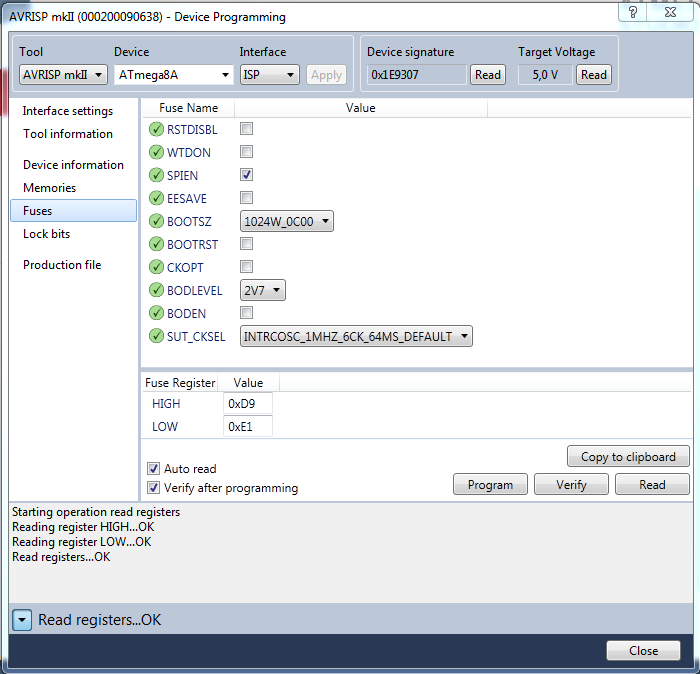
Task: Click the green status icon beside BOOTRST
Action: (156, 244)
